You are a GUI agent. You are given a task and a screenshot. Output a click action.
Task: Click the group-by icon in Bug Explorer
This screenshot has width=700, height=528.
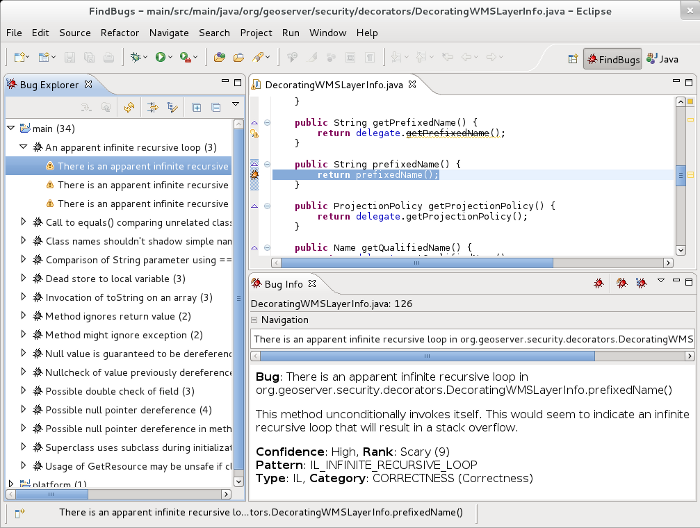172,108
